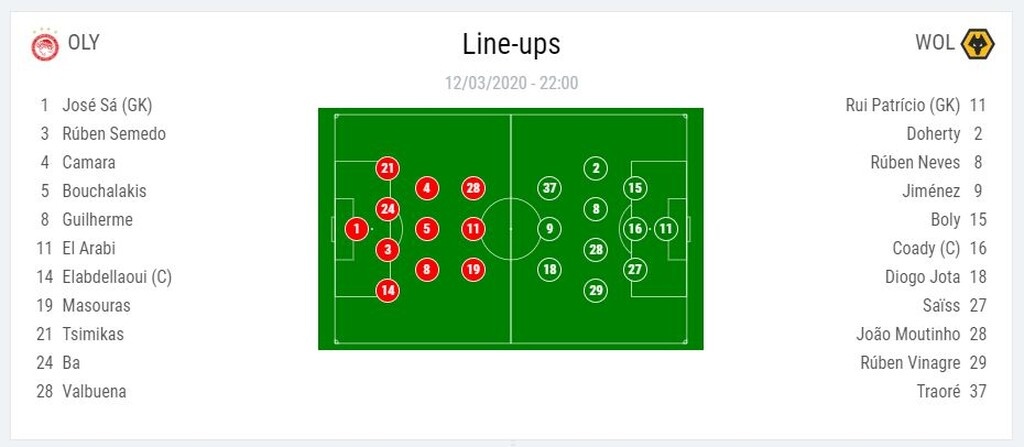Click the OLY team abbreviation
The width and height of the screenshot is (1024, 447).
point(84,43)
